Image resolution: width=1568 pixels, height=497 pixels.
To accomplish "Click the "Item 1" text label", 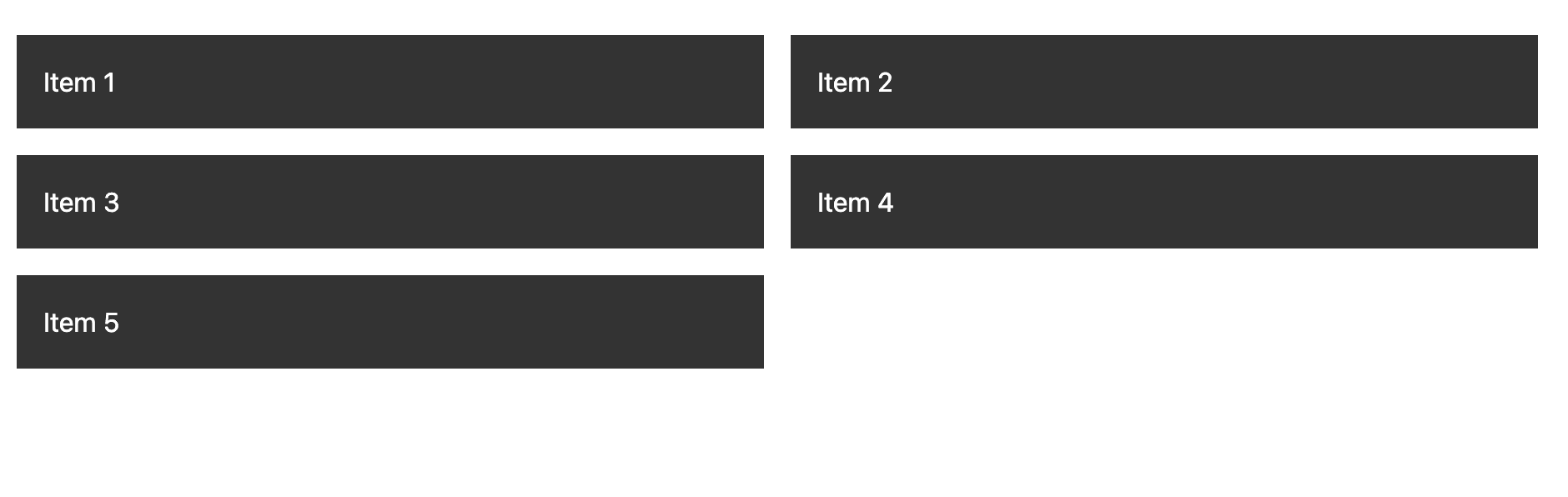I will [x=79, y=83].
